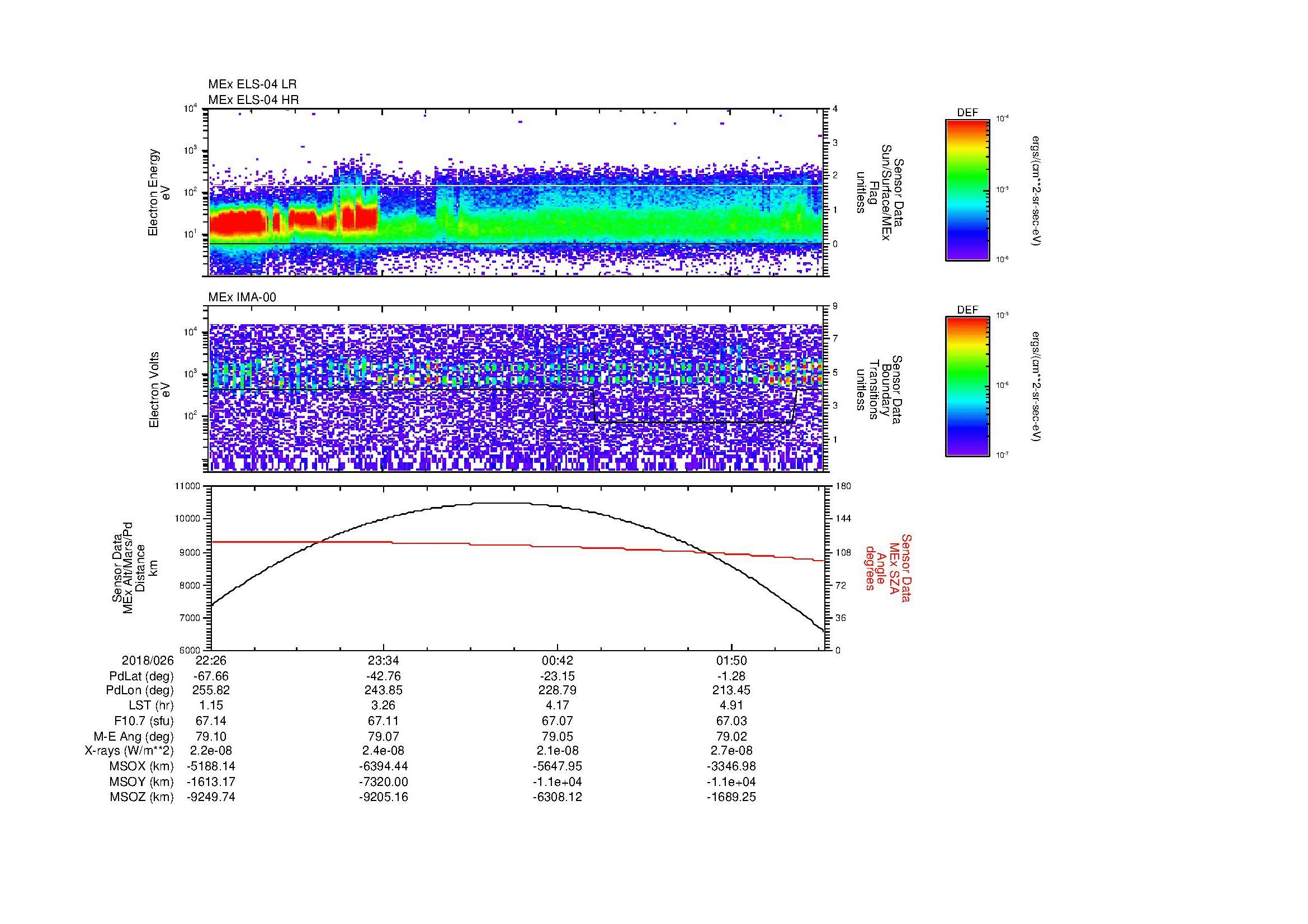Click the MSOX value -5647.95
The width and height of the screenshot is (1308, 924).
coord(557,766)
